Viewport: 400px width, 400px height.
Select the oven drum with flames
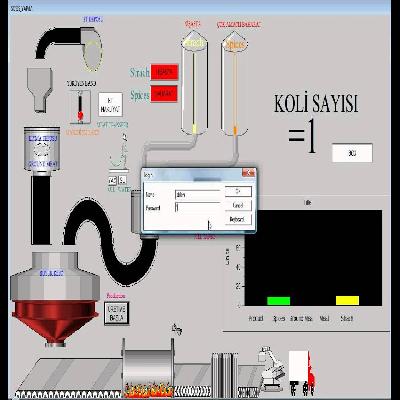click(148, 368)
